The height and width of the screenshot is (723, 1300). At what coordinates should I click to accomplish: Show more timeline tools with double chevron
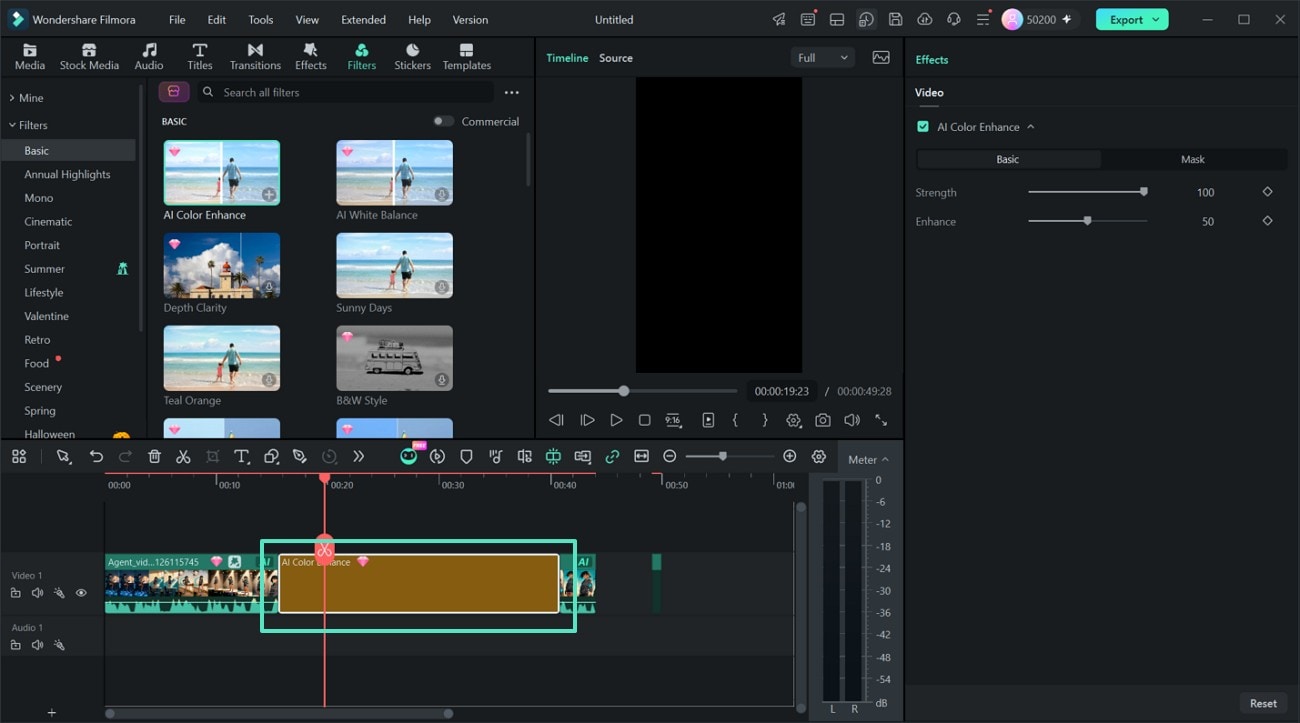[358, 456]
